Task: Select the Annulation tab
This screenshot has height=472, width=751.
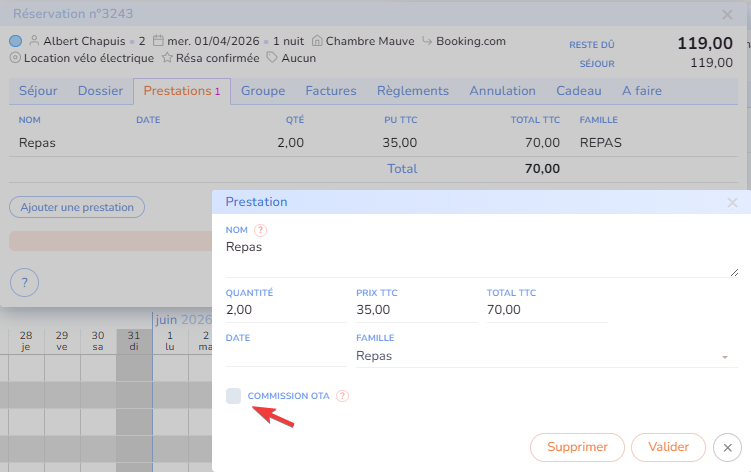Action: coord(502,91)
